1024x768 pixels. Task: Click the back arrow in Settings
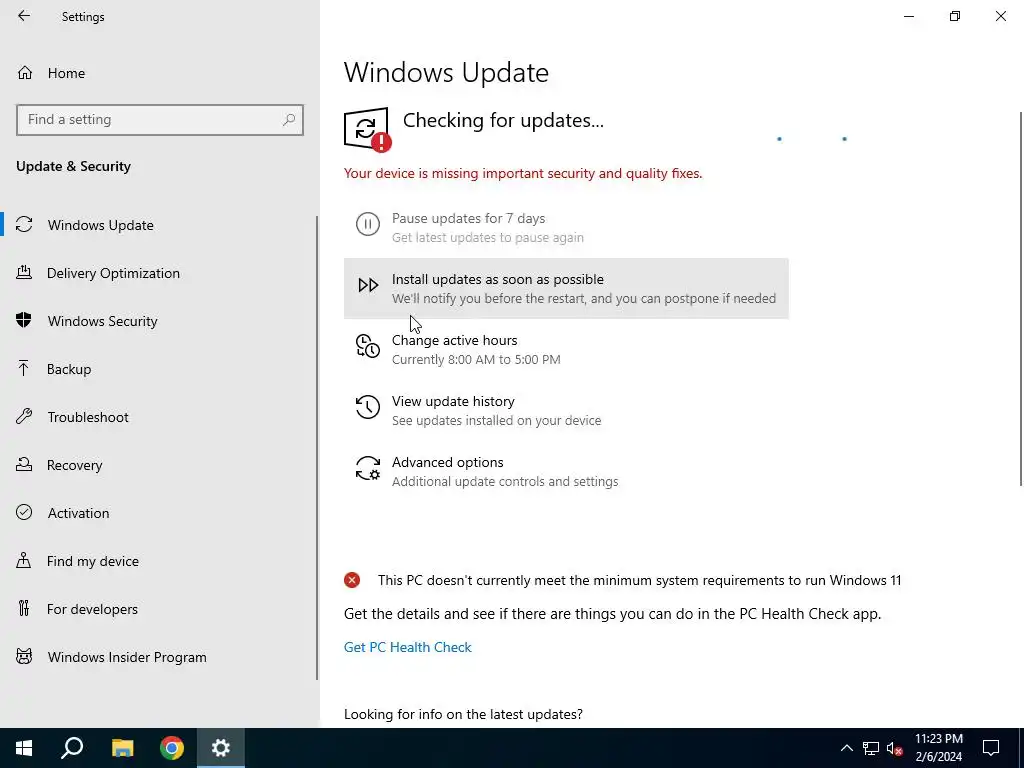(24, 16)
